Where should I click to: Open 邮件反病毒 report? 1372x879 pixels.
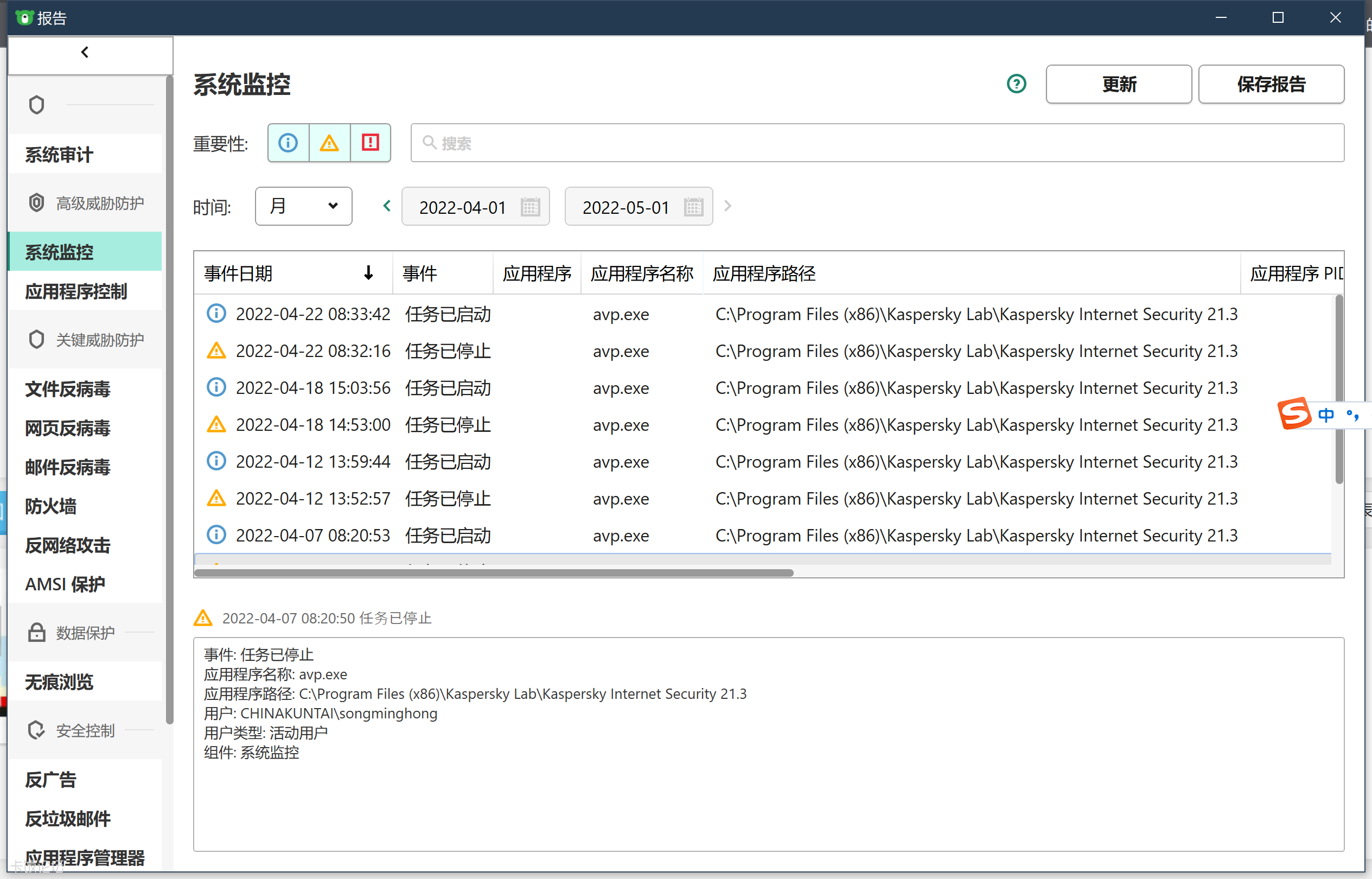[85, 467]
